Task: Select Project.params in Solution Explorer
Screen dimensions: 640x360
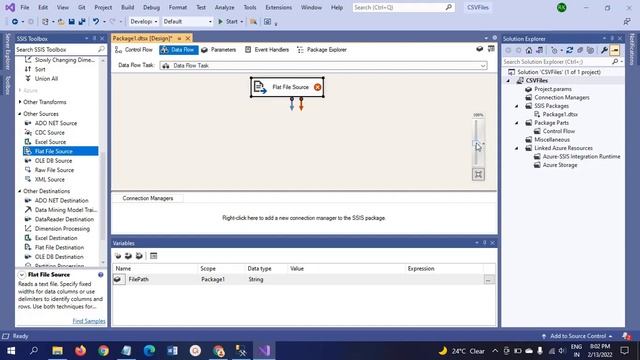Action: [x=553, y=89]
